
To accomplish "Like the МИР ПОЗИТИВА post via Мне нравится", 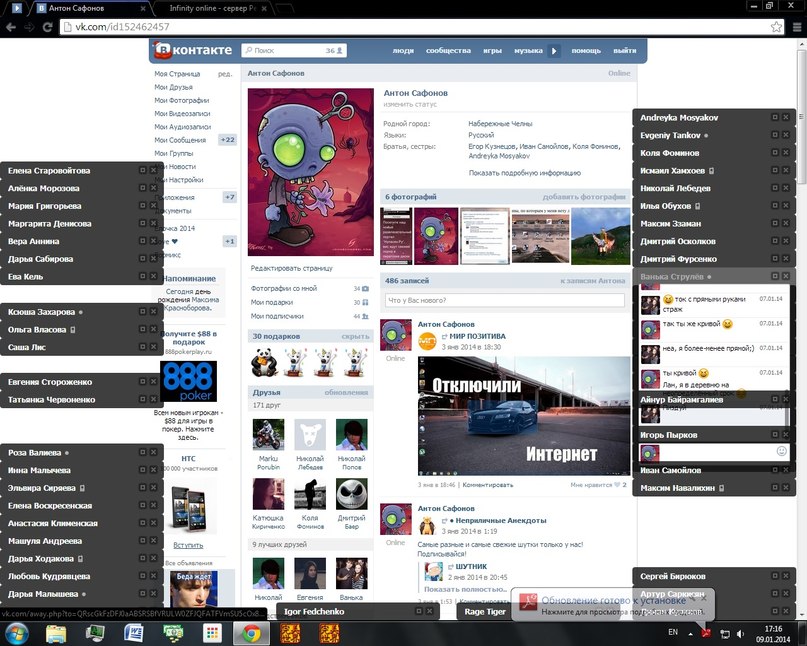I will tap(598, 485).
